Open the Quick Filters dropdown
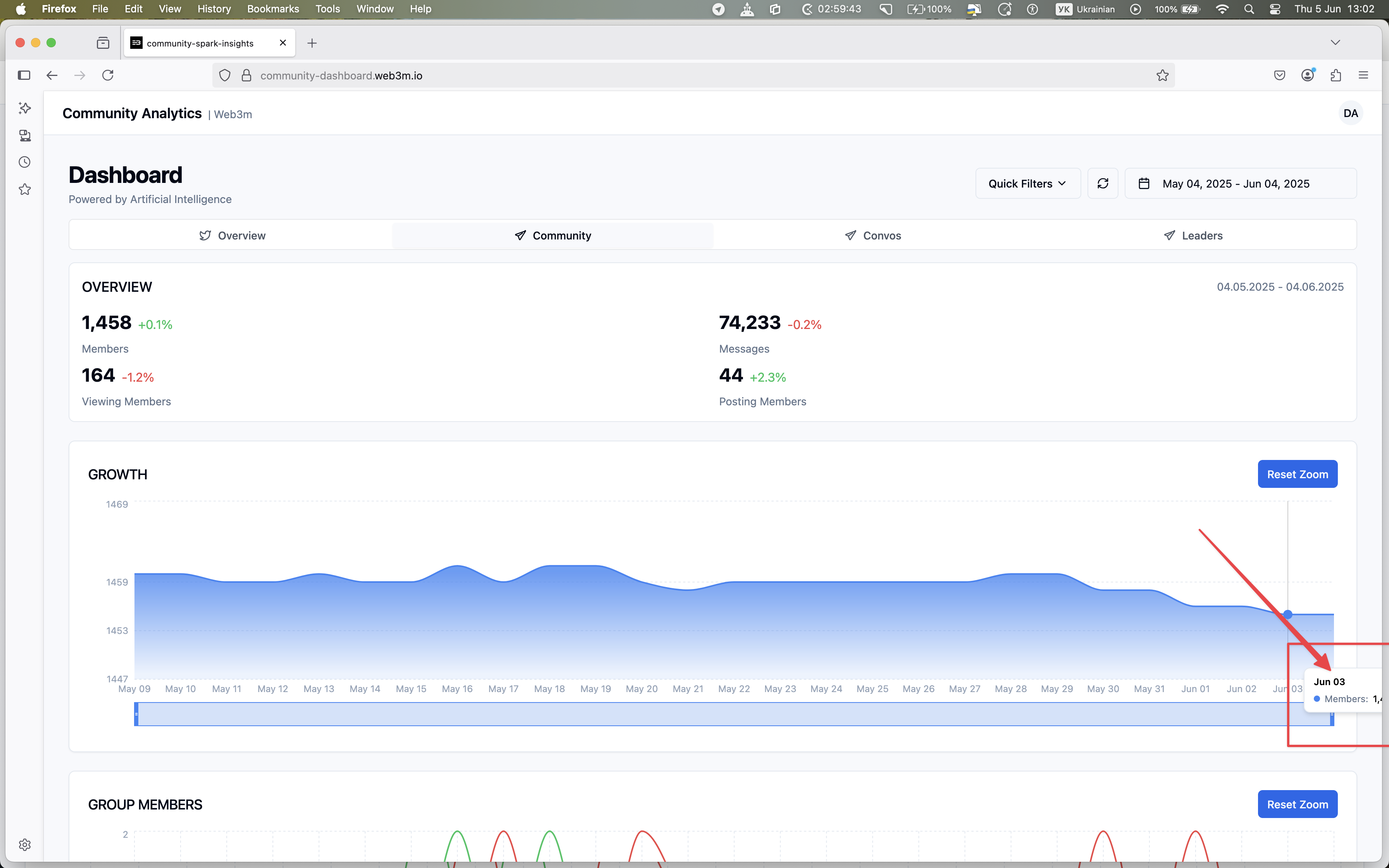Screen dimensions: 1389x868 [x=1027, y=184]
